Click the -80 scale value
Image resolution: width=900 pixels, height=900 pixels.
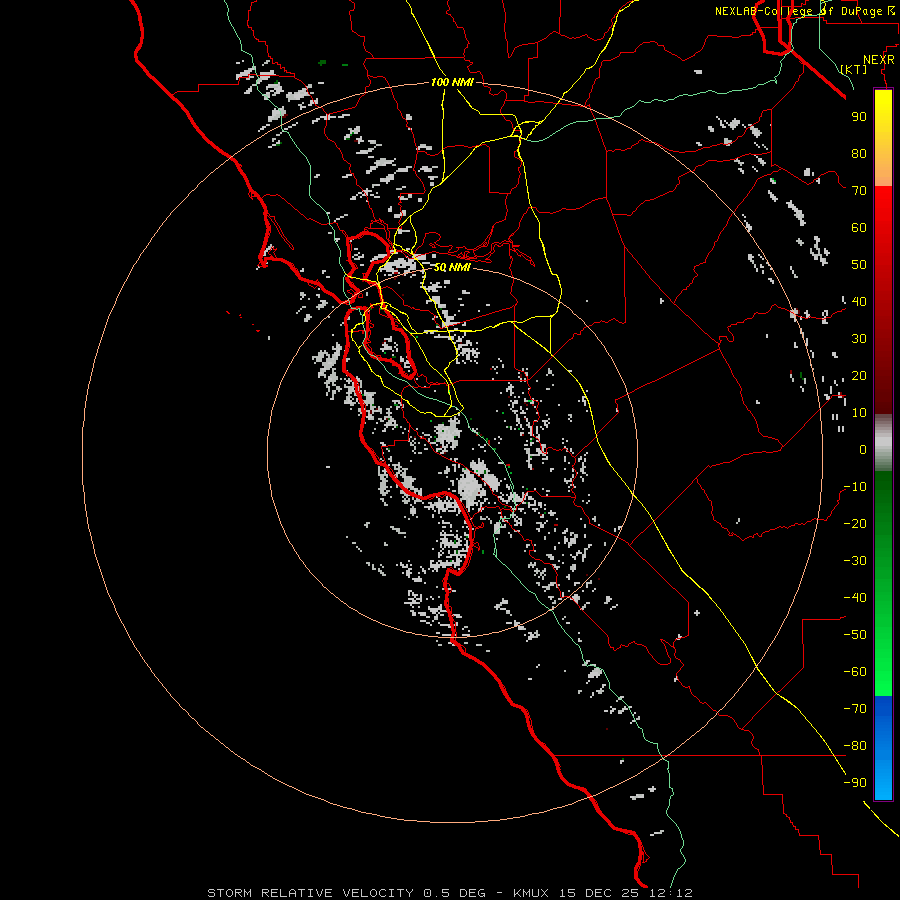click(x=855, y=746)
